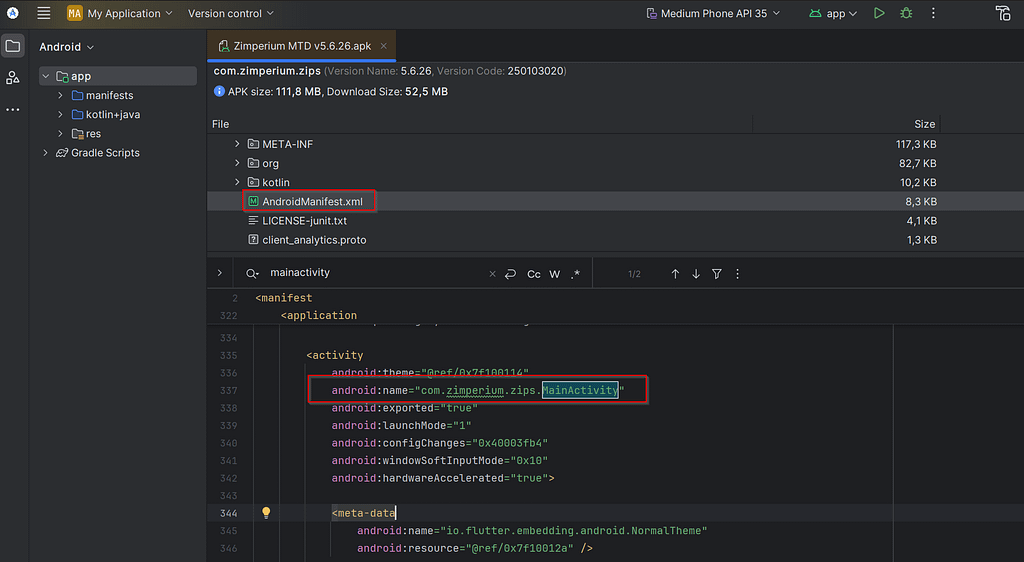The height and width of the screenshot is (562, 1024).
Task: Click the <manifest sticky line
Action: point(283,298)
